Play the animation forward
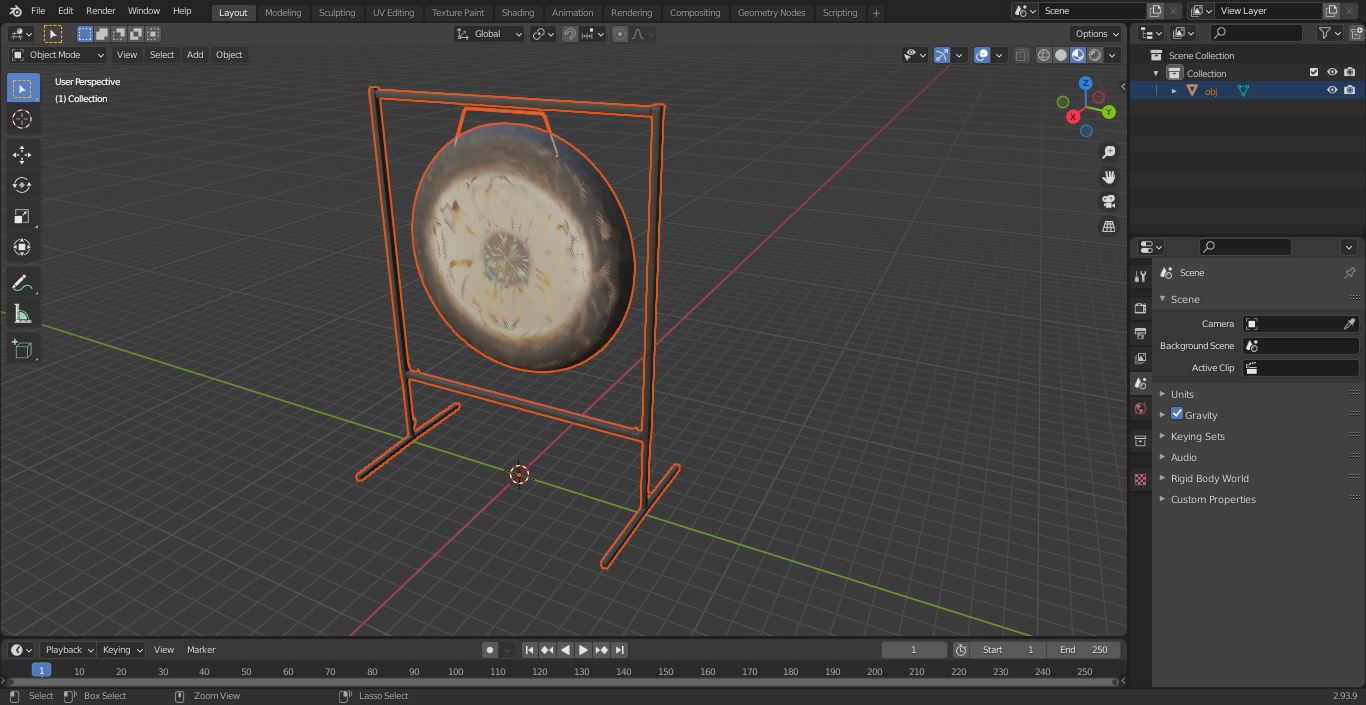The height and width of the screenshot is (705, 1366). 583,650
